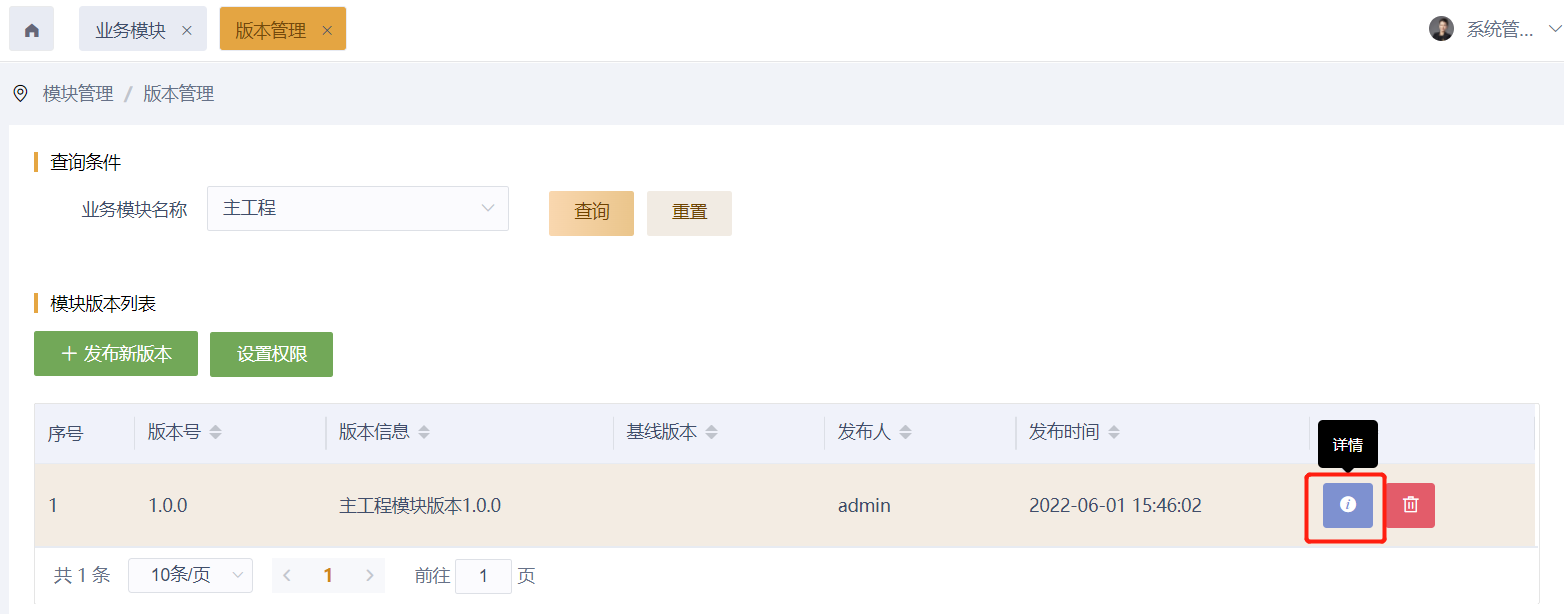1564x614 pixels.
Task: Sort by 版本号 column arrows
Action: (215, 433)
